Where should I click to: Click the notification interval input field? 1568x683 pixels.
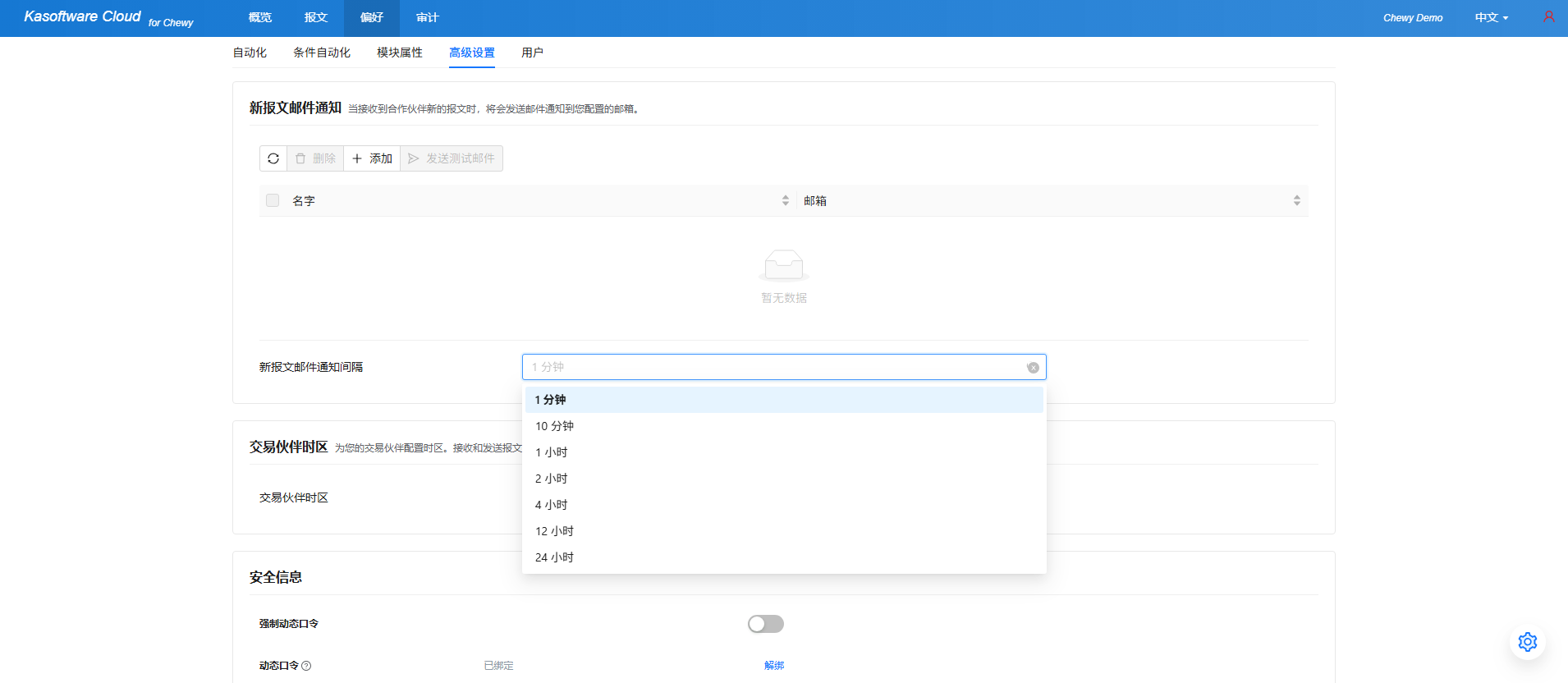(x=772, y=367)
